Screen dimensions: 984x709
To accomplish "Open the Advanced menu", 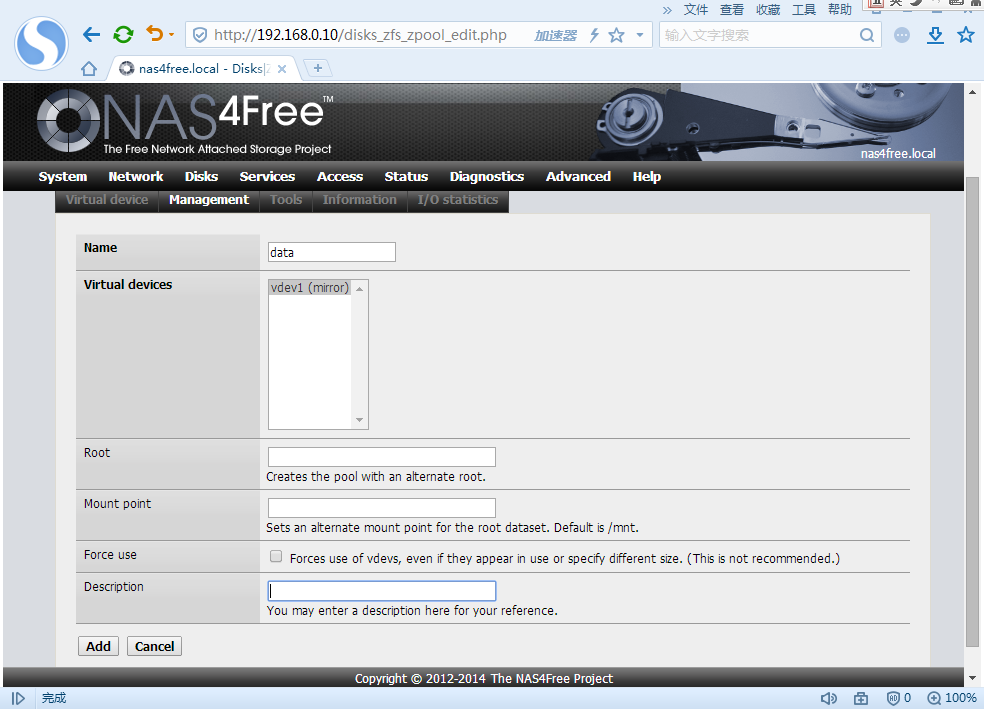I will click(x=578, y=176).
